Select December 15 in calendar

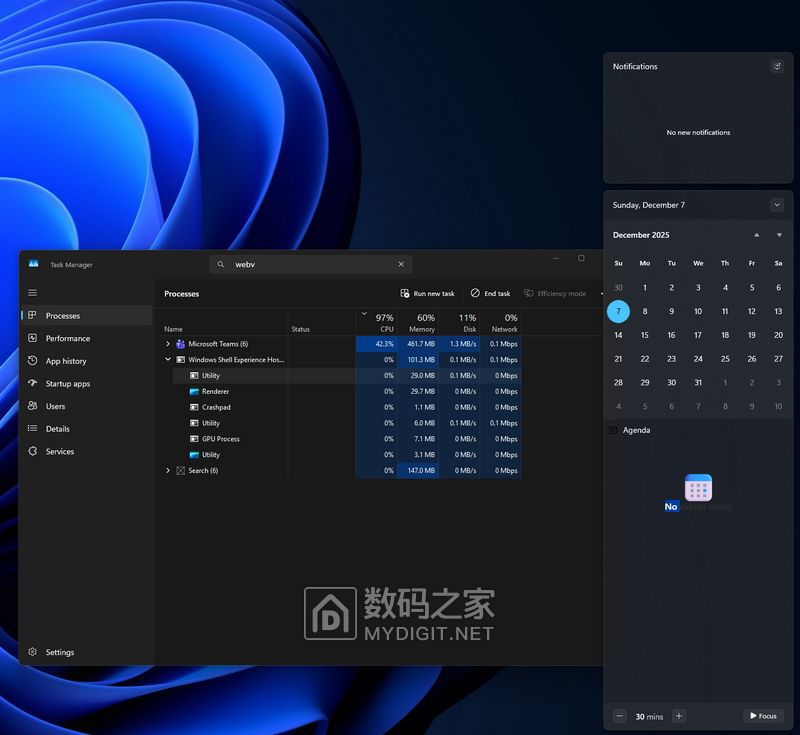(645, 335)
